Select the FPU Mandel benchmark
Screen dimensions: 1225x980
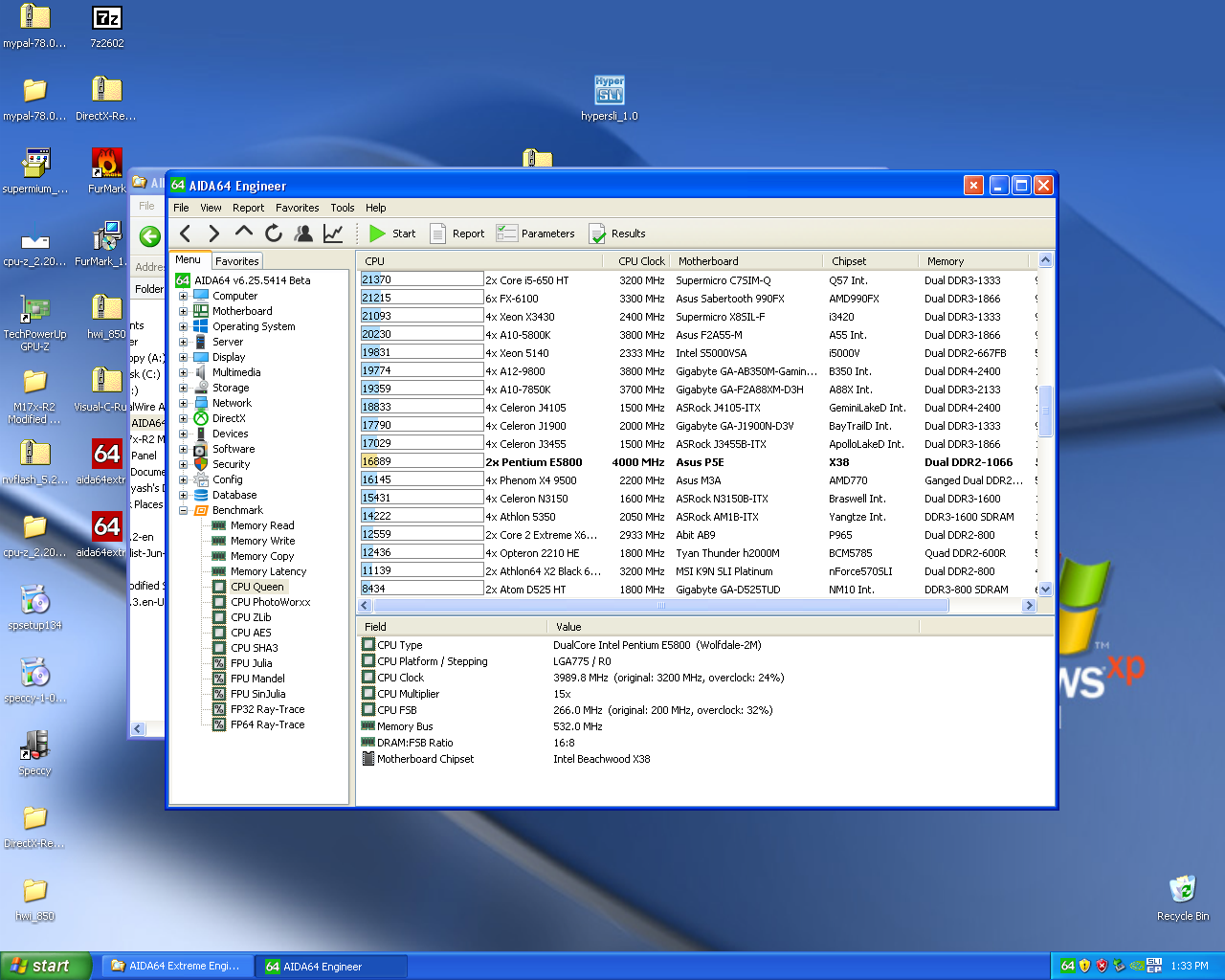(x=257, y=679)
